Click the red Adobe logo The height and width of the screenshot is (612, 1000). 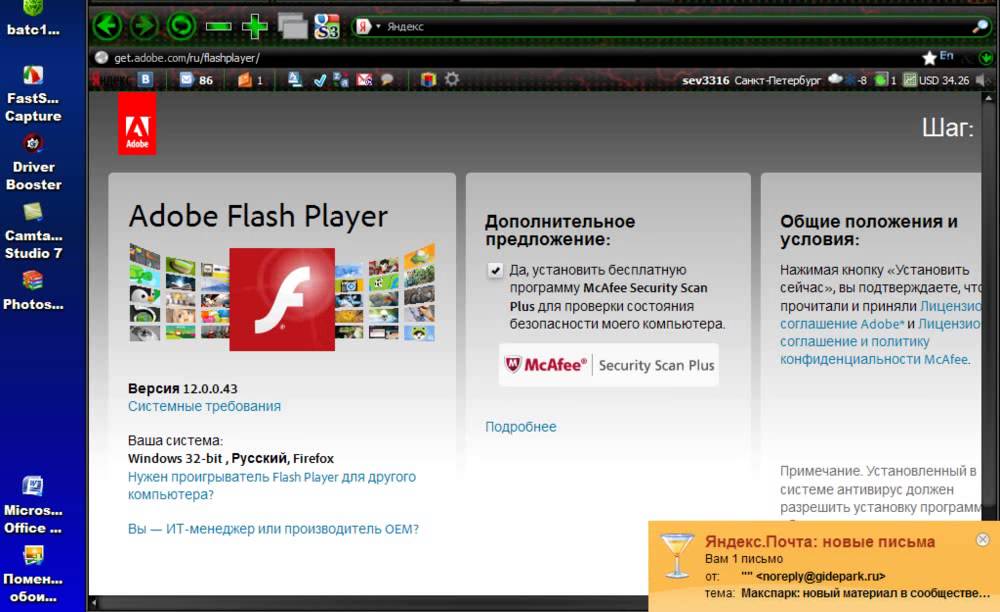(136, 124)
